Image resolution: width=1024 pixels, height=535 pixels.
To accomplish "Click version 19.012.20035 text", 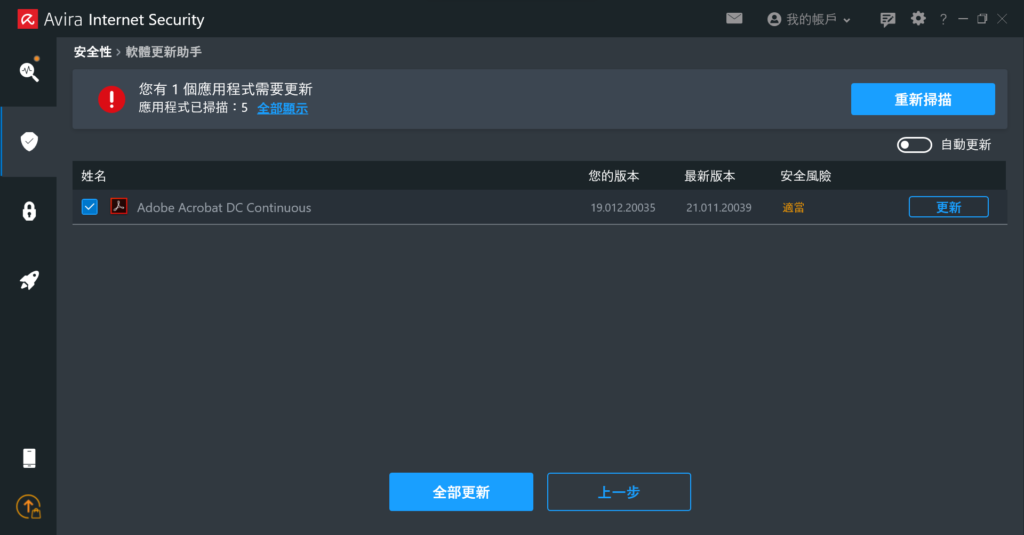I will click(623, 208).
